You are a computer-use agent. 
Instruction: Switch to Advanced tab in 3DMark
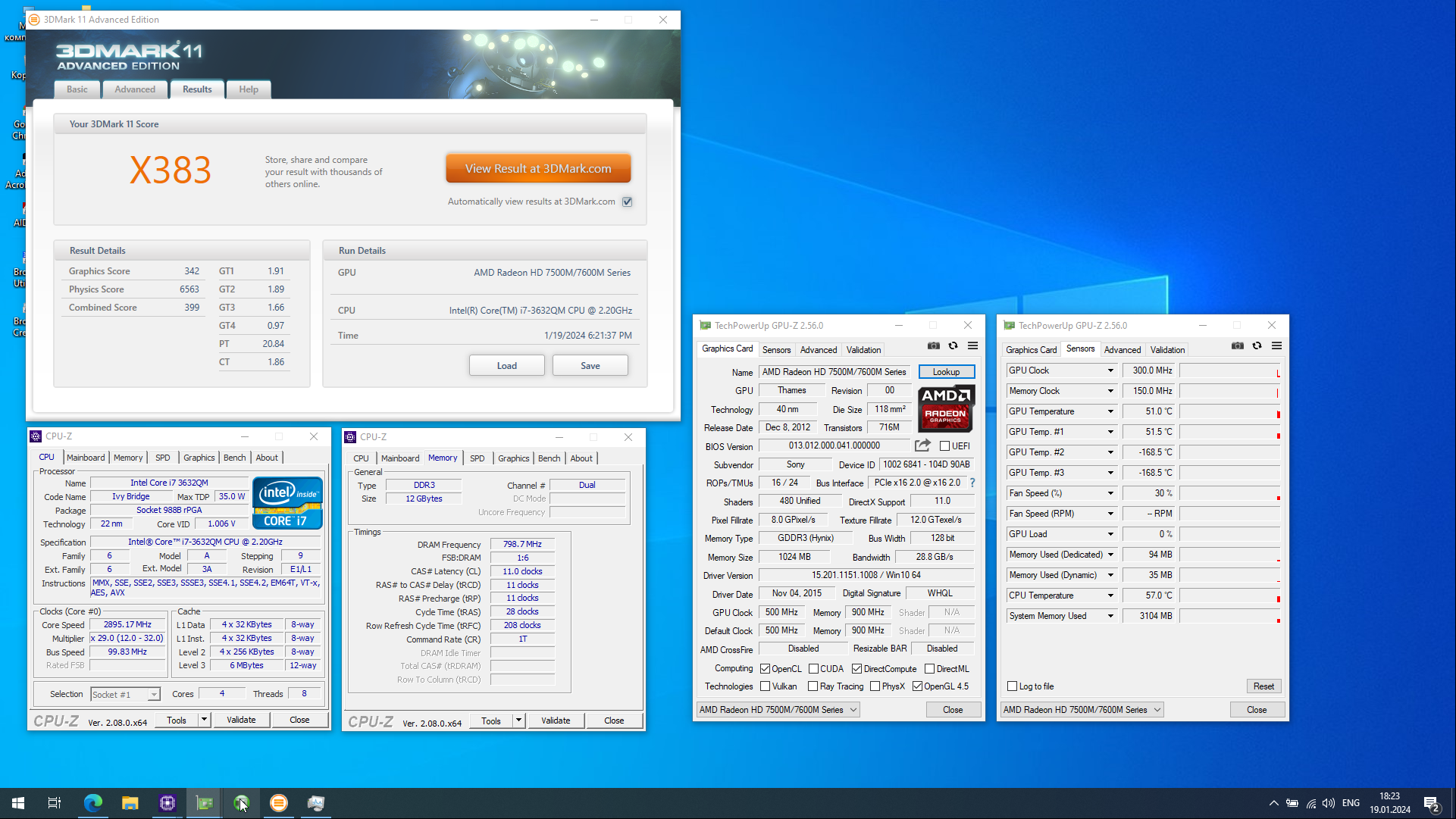tap(135, 89)
